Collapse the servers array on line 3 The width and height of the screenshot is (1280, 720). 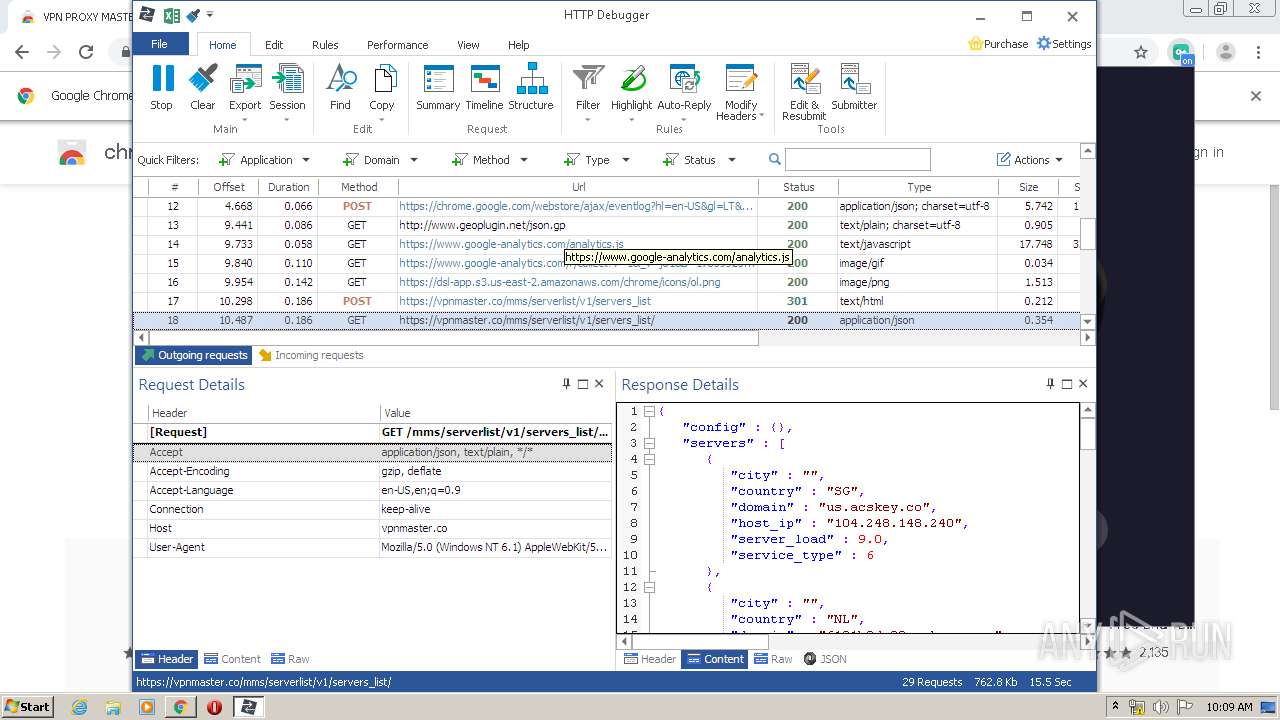tap(649, 443)
